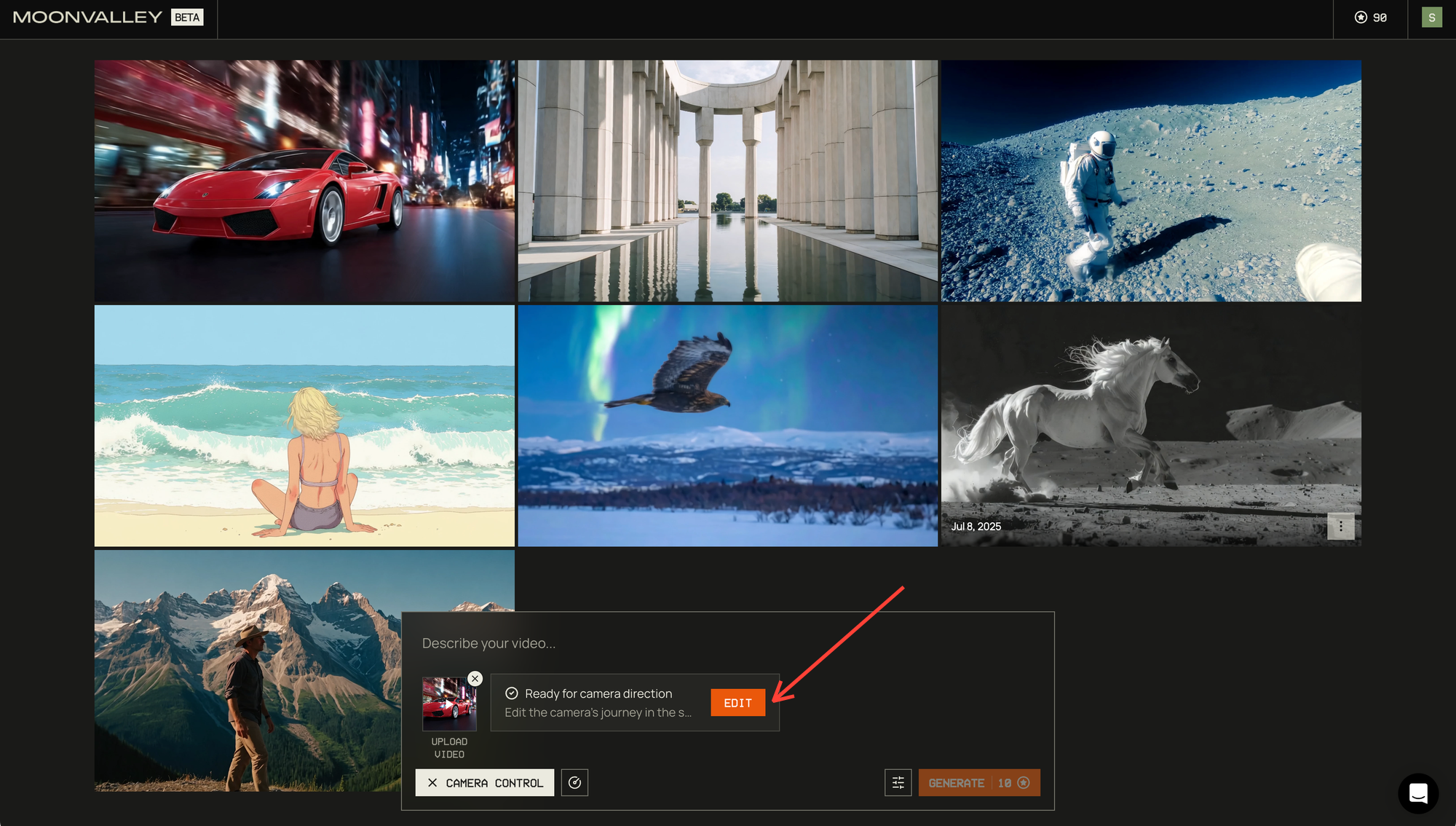This screenshot has width=1456, height=826.
Task: Click the Generate button
Action: pyautogui.click(x=979, y=783)
